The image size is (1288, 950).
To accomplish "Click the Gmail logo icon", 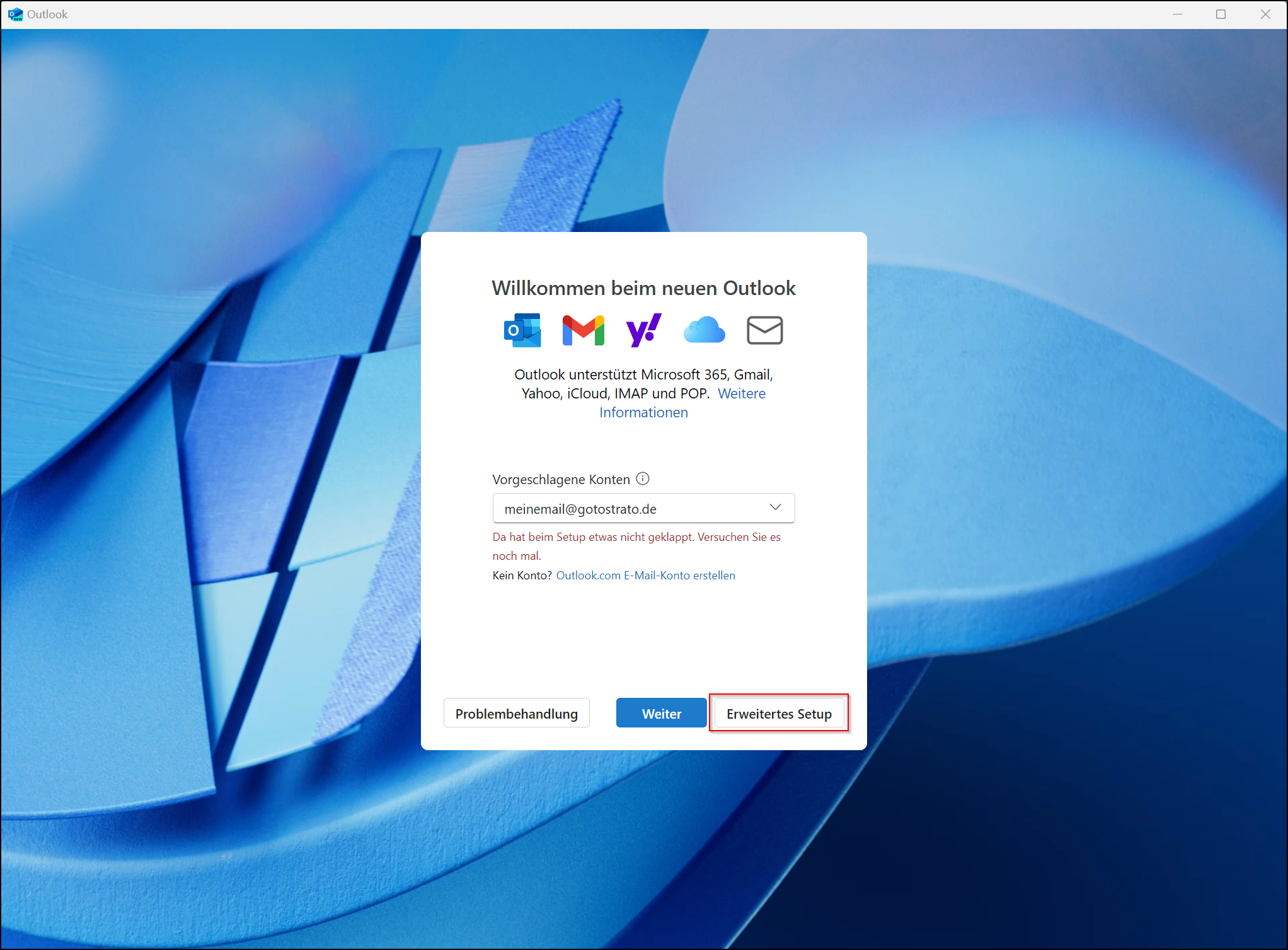I will [583, 330].
